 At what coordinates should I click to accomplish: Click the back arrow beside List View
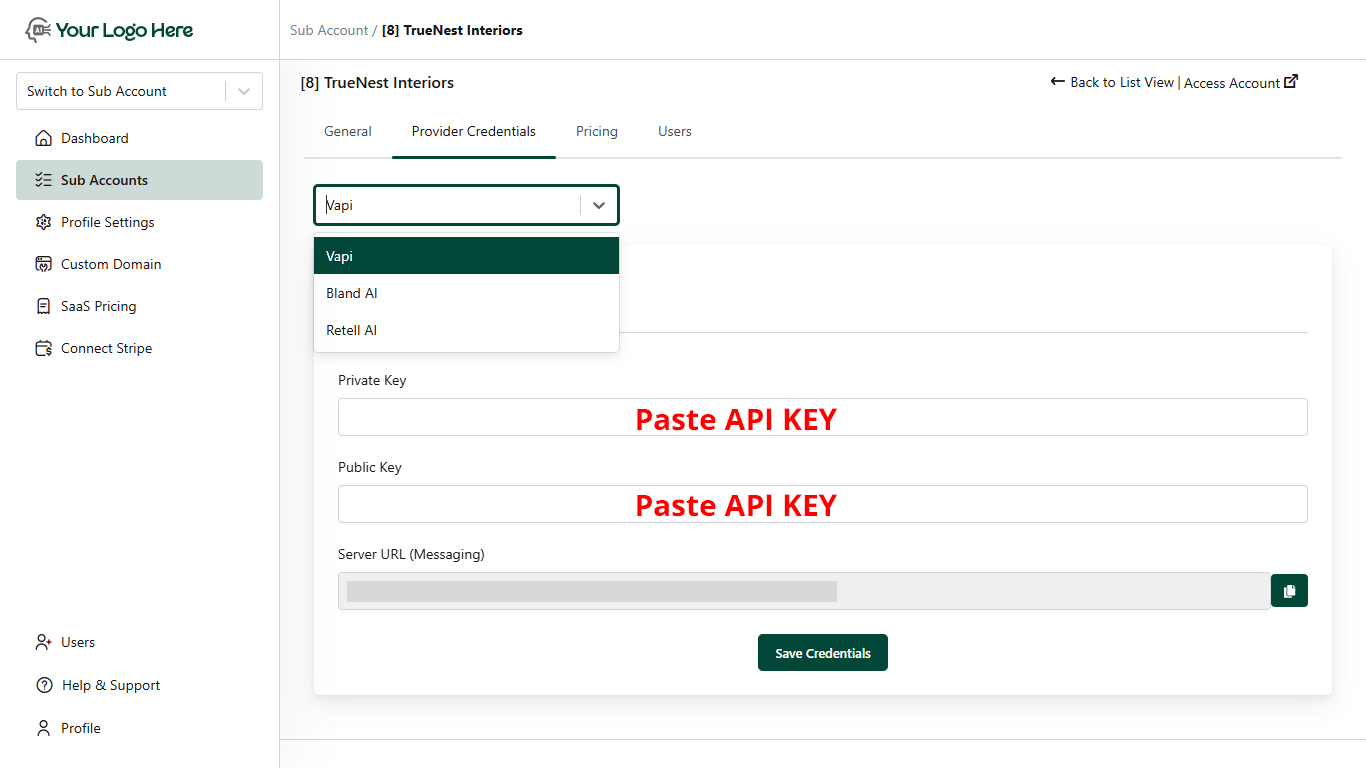pos(1058,81)
